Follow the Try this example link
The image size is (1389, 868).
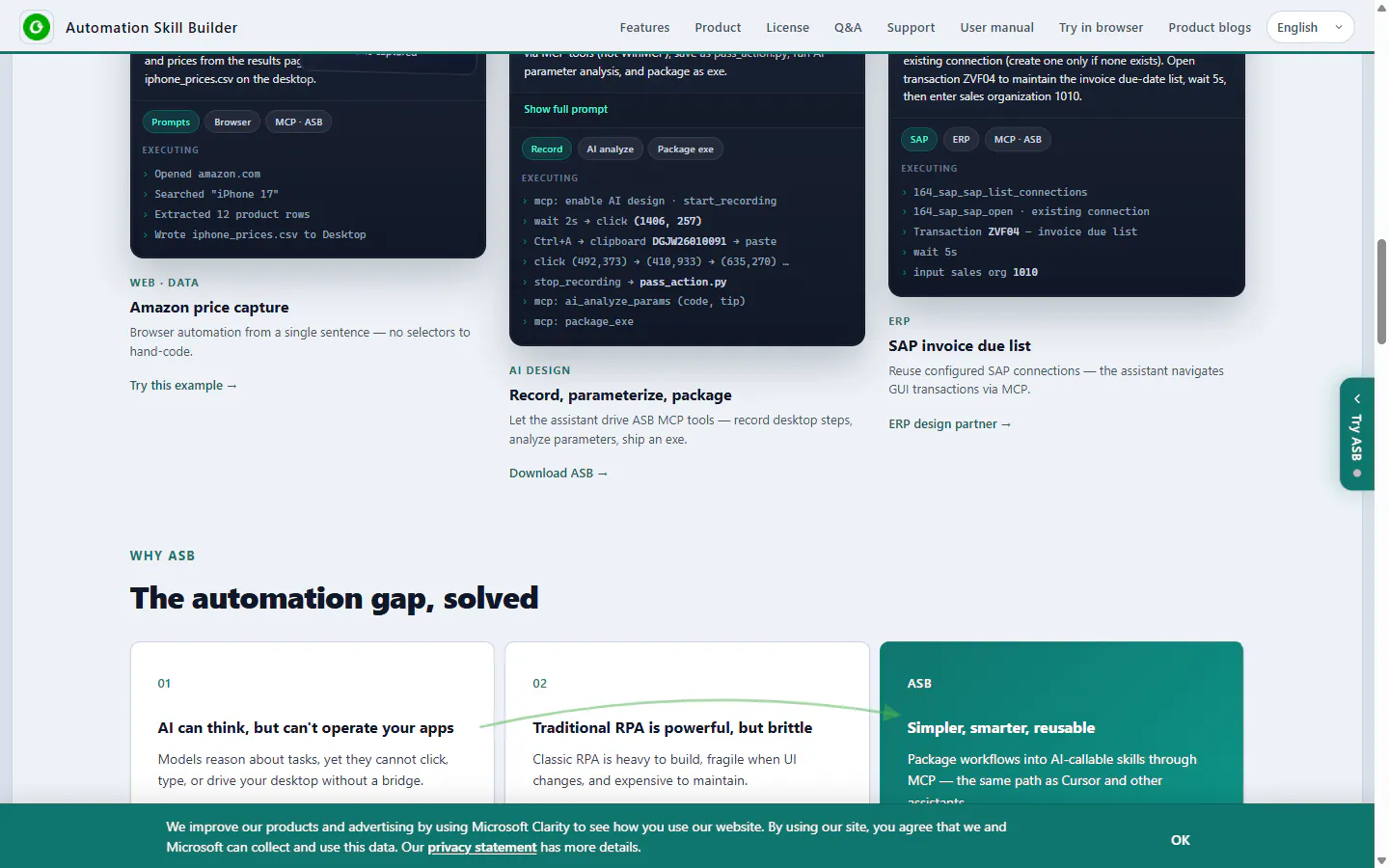click(x=183, y=385)
